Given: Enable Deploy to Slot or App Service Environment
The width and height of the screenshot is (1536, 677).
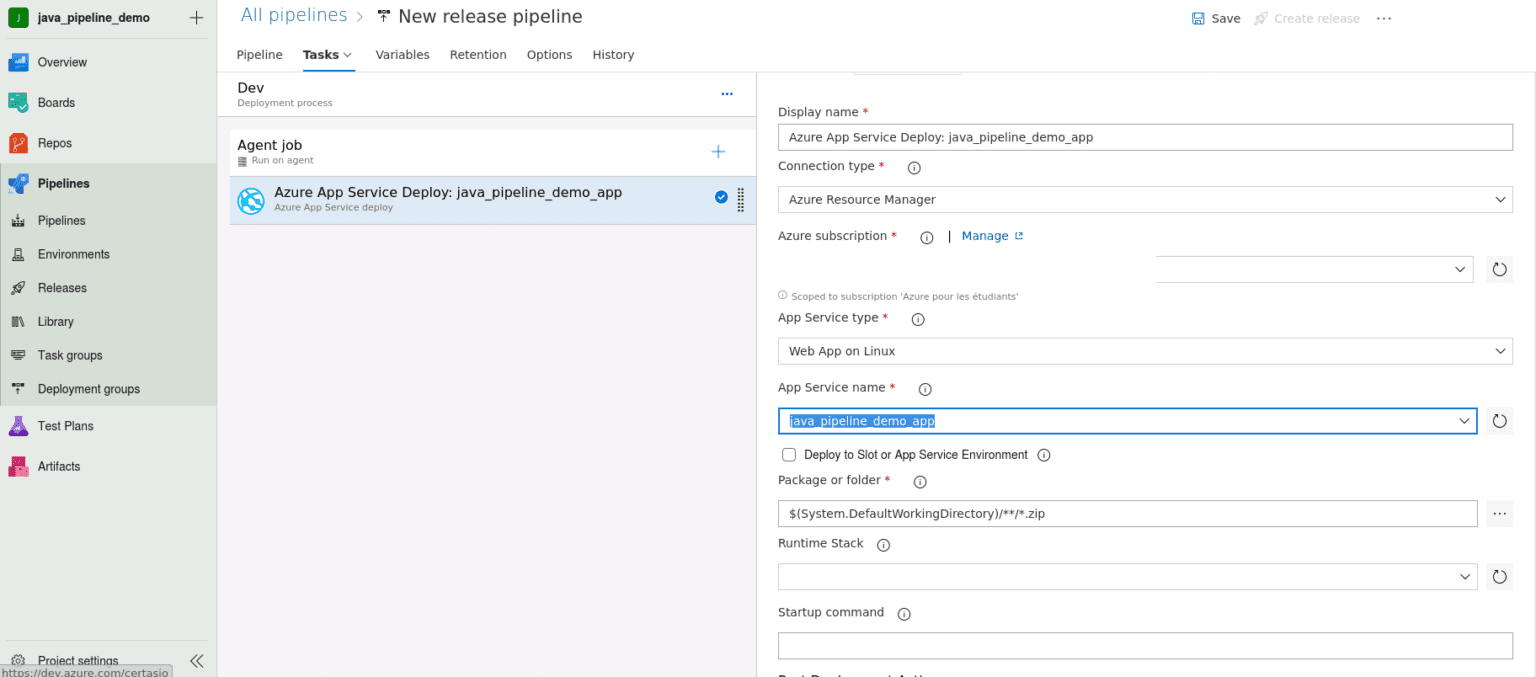Looking at the screenshot, I should click(x=789, y=455).
